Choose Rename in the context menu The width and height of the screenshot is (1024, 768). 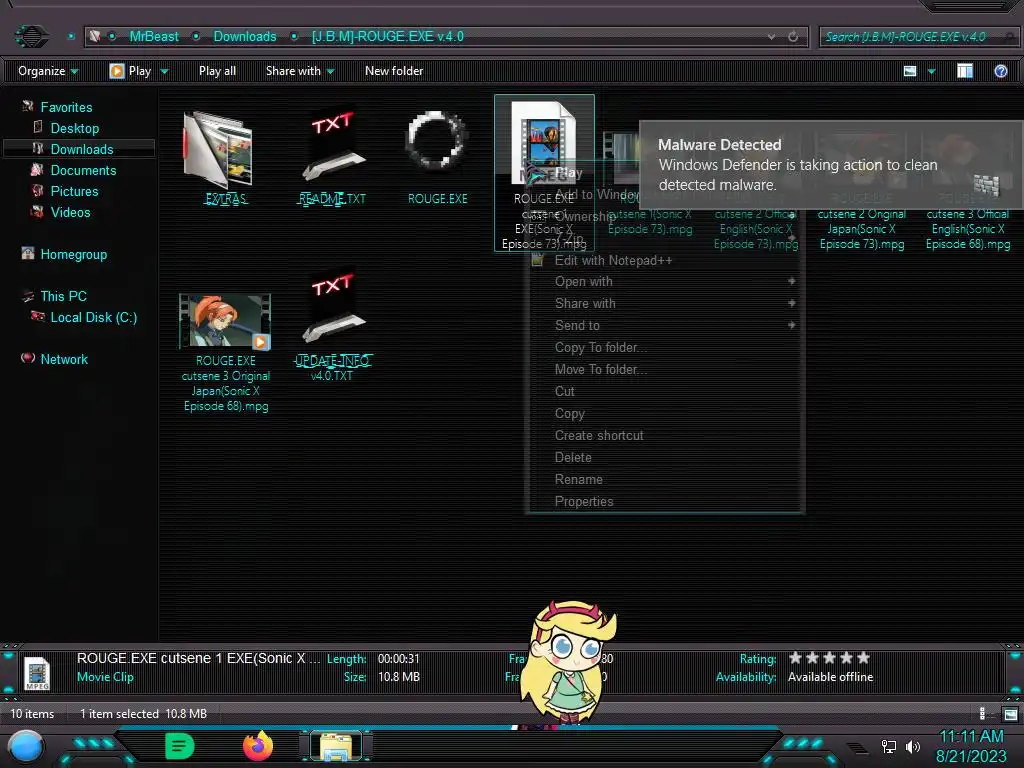665,479
